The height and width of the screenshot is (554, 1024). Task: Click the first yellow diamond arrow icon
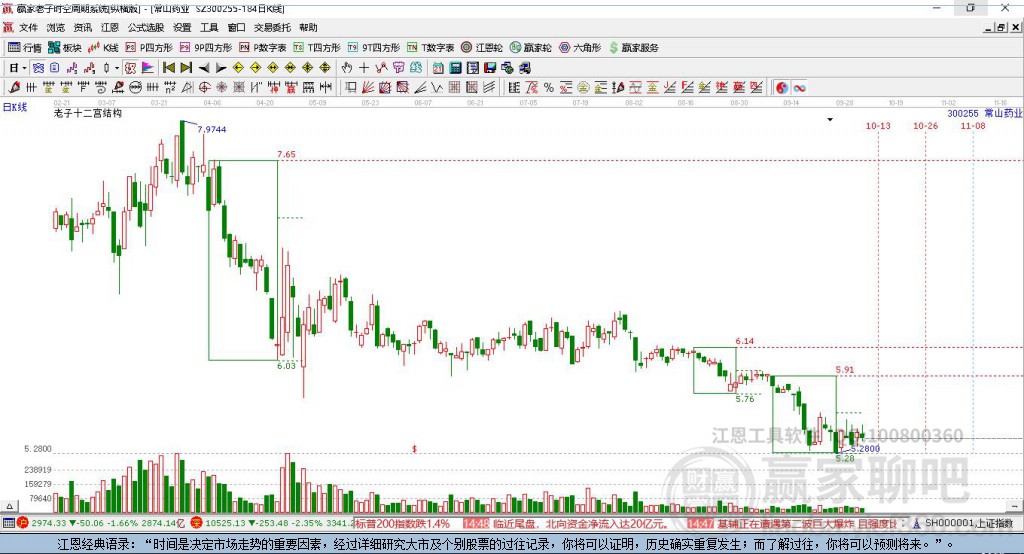coord(238,68)
